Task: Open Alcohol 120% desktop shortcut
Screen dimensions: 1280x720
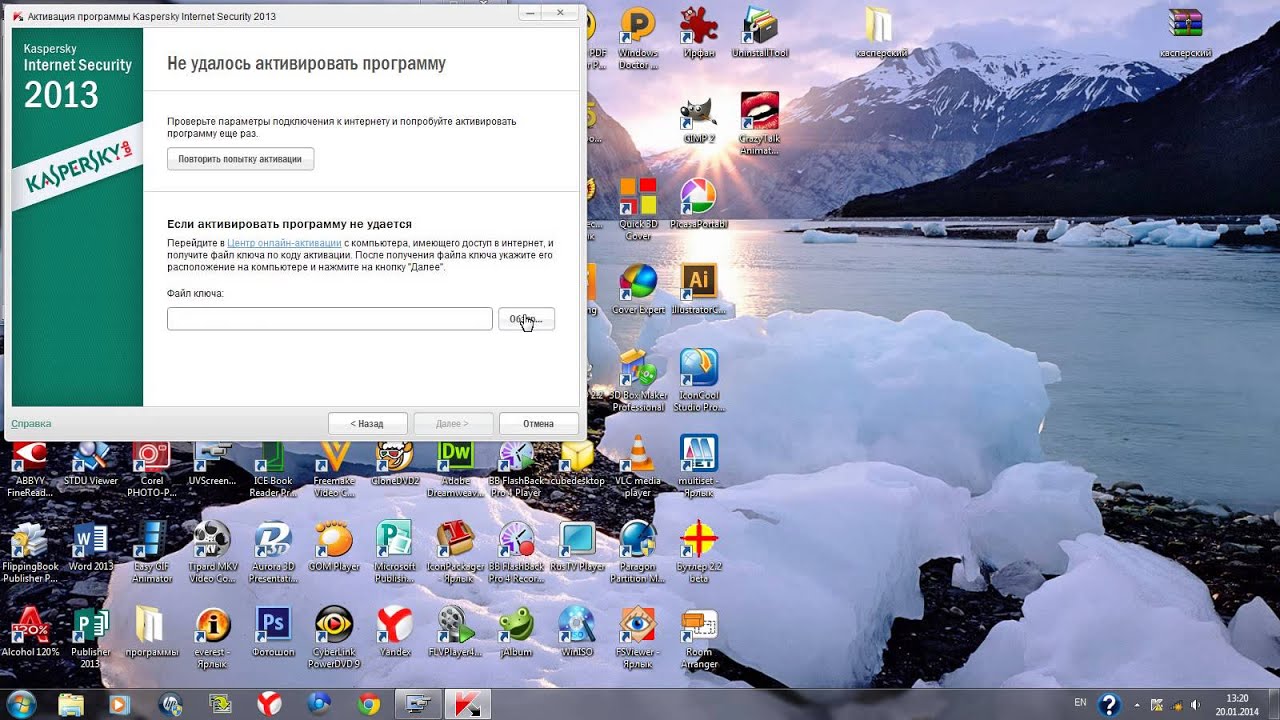Action: coord(30,632)
